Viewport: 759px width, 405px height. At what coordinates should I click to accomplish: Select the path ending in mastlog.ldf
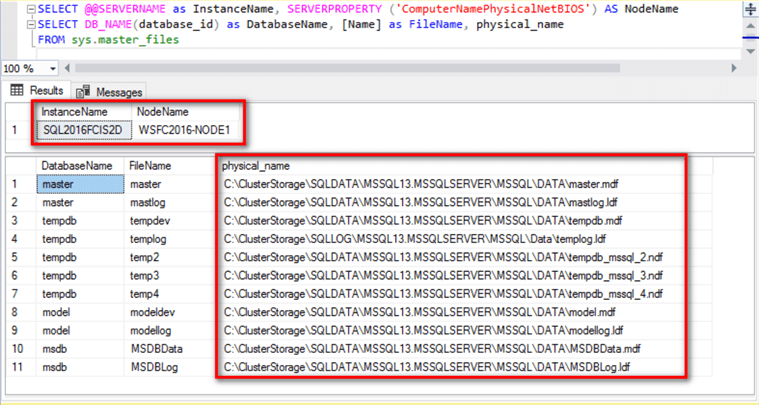(x=421, y=203)
